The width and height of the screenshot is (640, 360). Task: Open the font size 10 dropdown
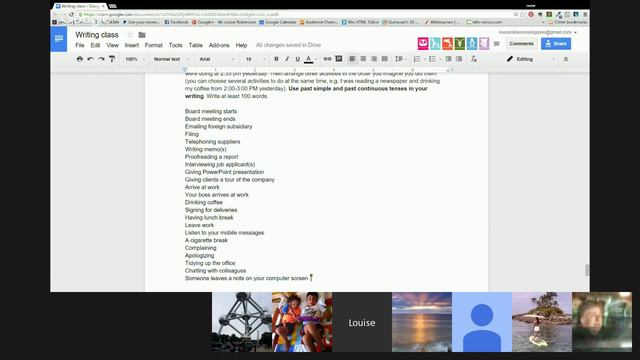tap(255, 59)
